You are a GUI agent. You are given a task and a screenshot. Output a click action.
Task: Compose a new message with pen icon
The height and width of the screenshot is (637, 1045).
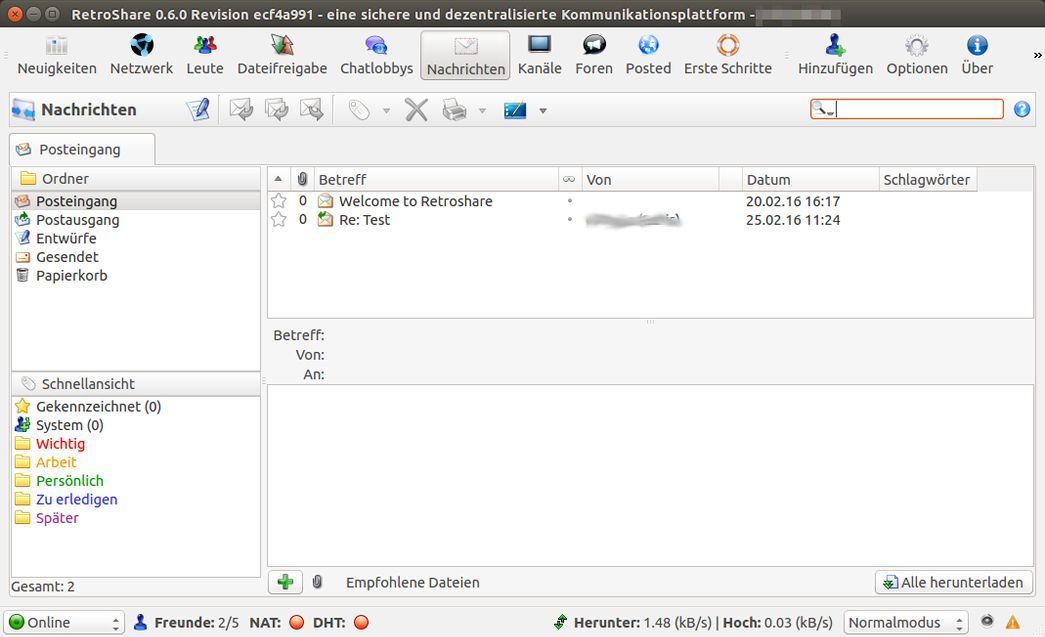(x=198, y=109)
